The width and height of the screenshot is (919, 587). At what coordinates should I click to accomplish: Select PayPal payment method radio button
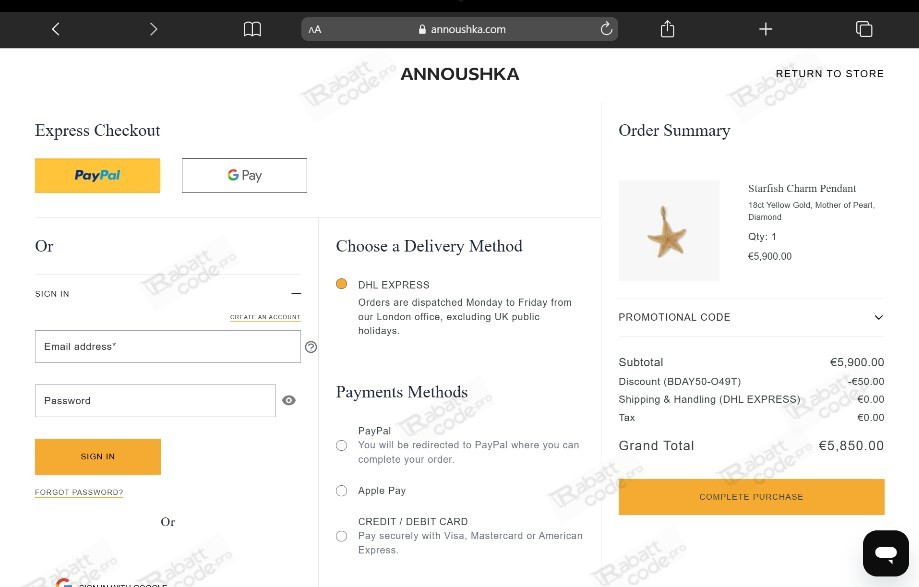342,445
